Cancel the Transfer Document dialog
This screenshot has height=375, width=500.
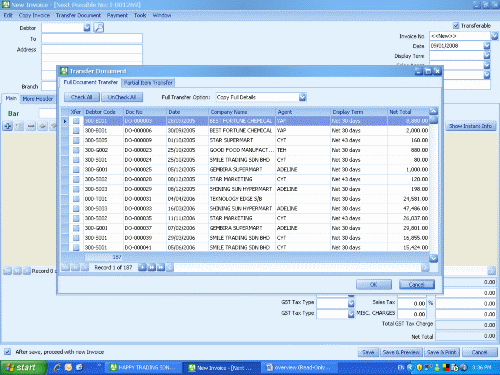[417, 284]
